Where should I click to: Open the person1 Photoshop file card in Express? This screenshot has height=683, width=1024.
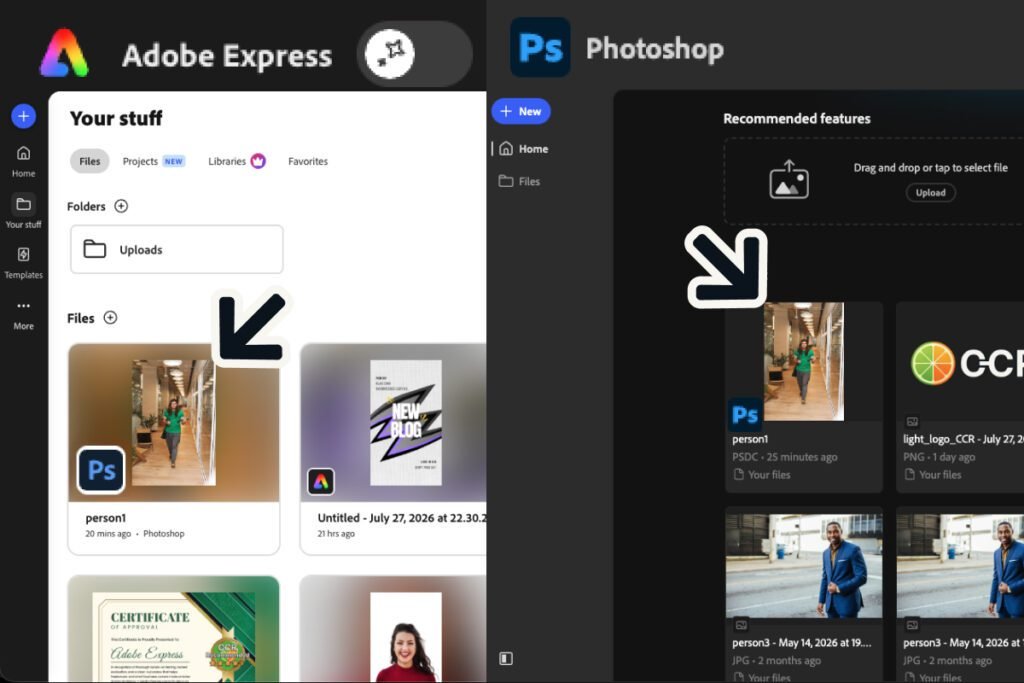174,449
